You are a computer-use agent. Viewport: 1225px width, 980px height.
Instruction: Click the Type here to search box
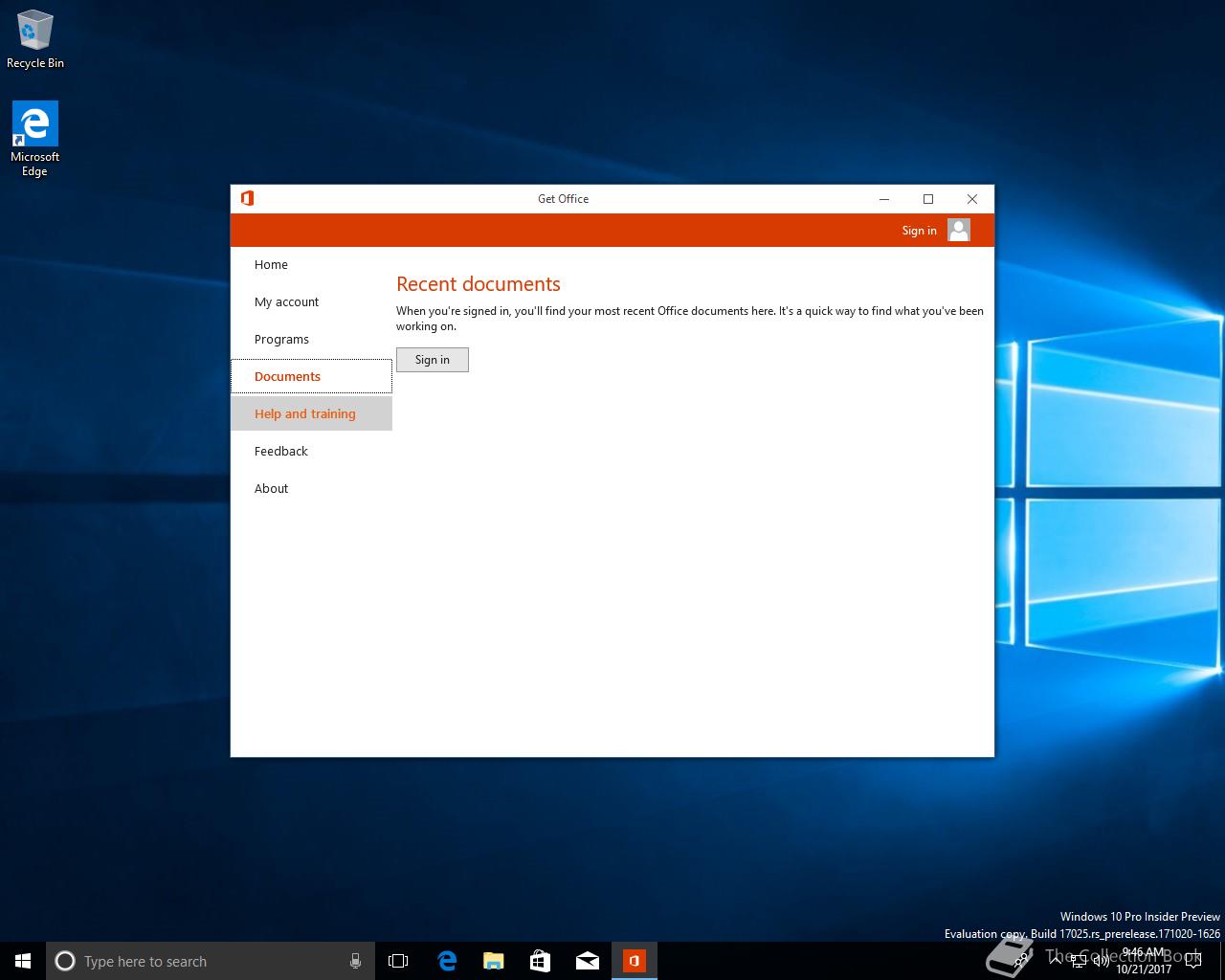[x=209, y=961]
